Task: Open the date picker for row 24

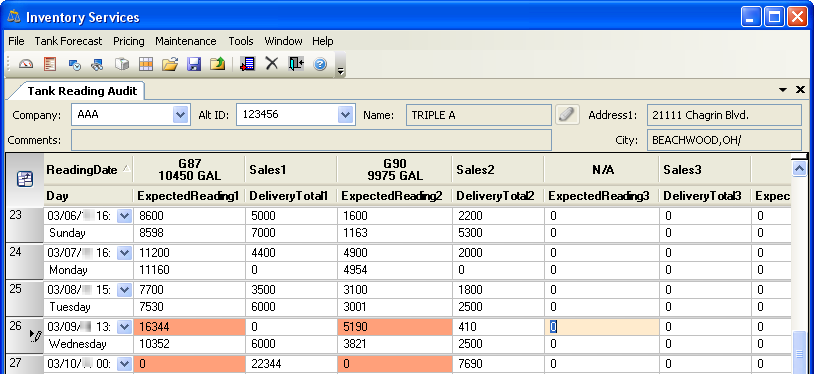Action: coord(124,253)
